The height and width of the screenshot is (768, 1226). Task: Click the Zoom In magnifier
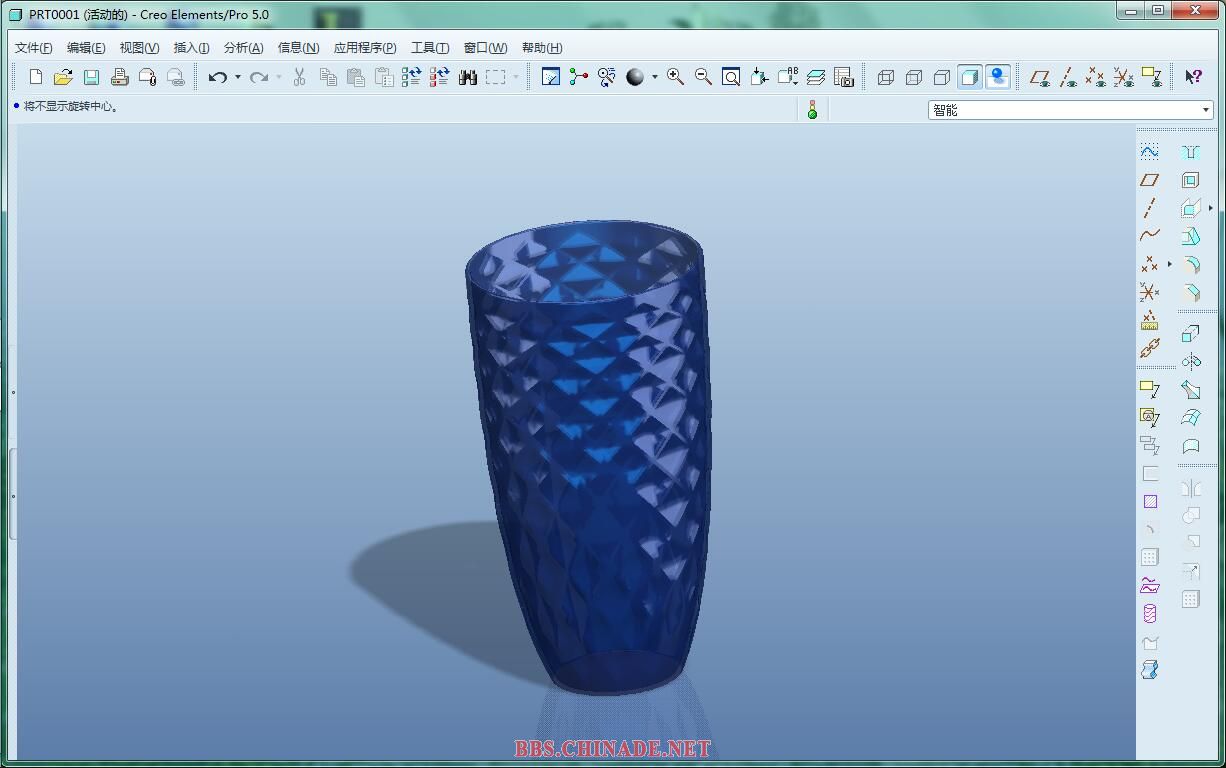[x=675, y=77]
